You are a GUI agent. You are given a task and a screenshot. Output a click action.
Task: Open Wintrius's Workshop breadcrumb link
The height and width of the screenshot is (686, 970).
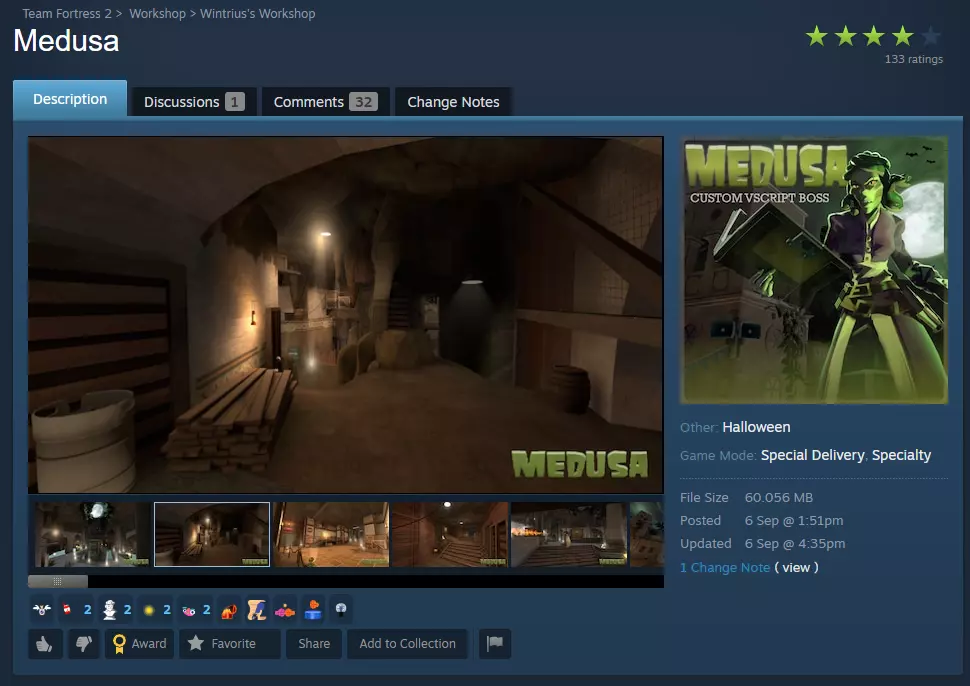(x=257, y=14)
